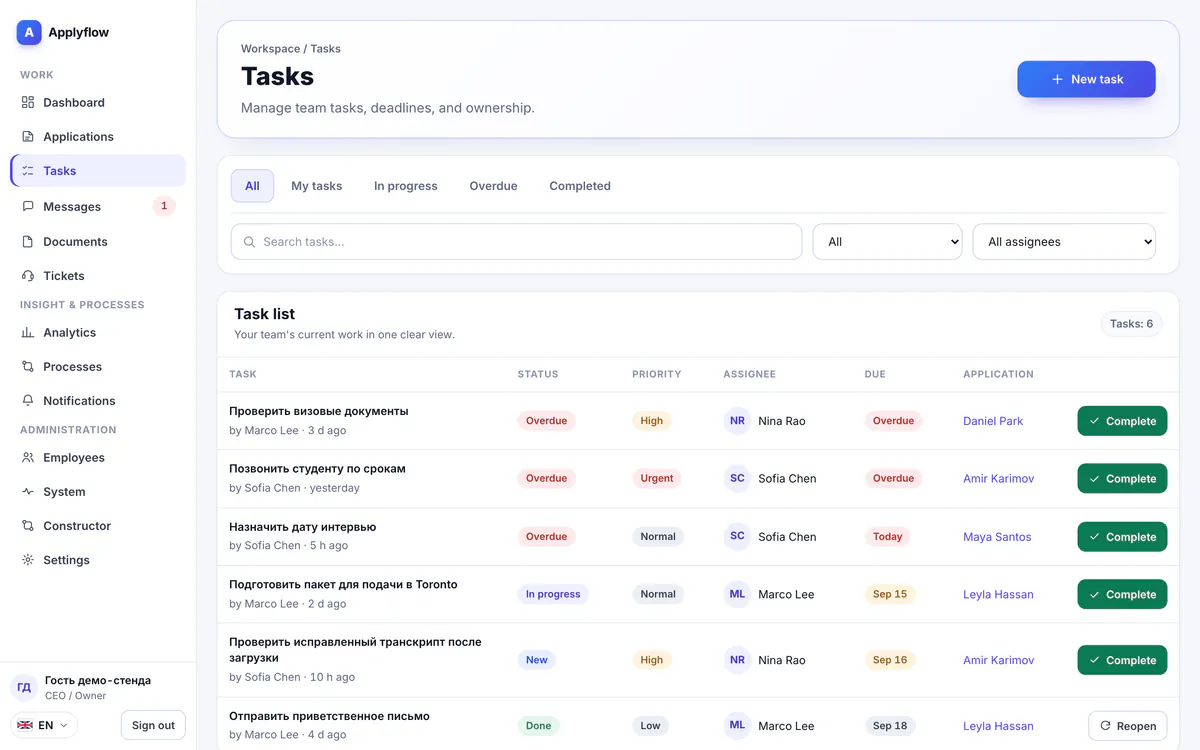The height and width of the screenshot is (750, 1200).
Task: Open Tickets in the sidebar menu
Action: (98, 275)
